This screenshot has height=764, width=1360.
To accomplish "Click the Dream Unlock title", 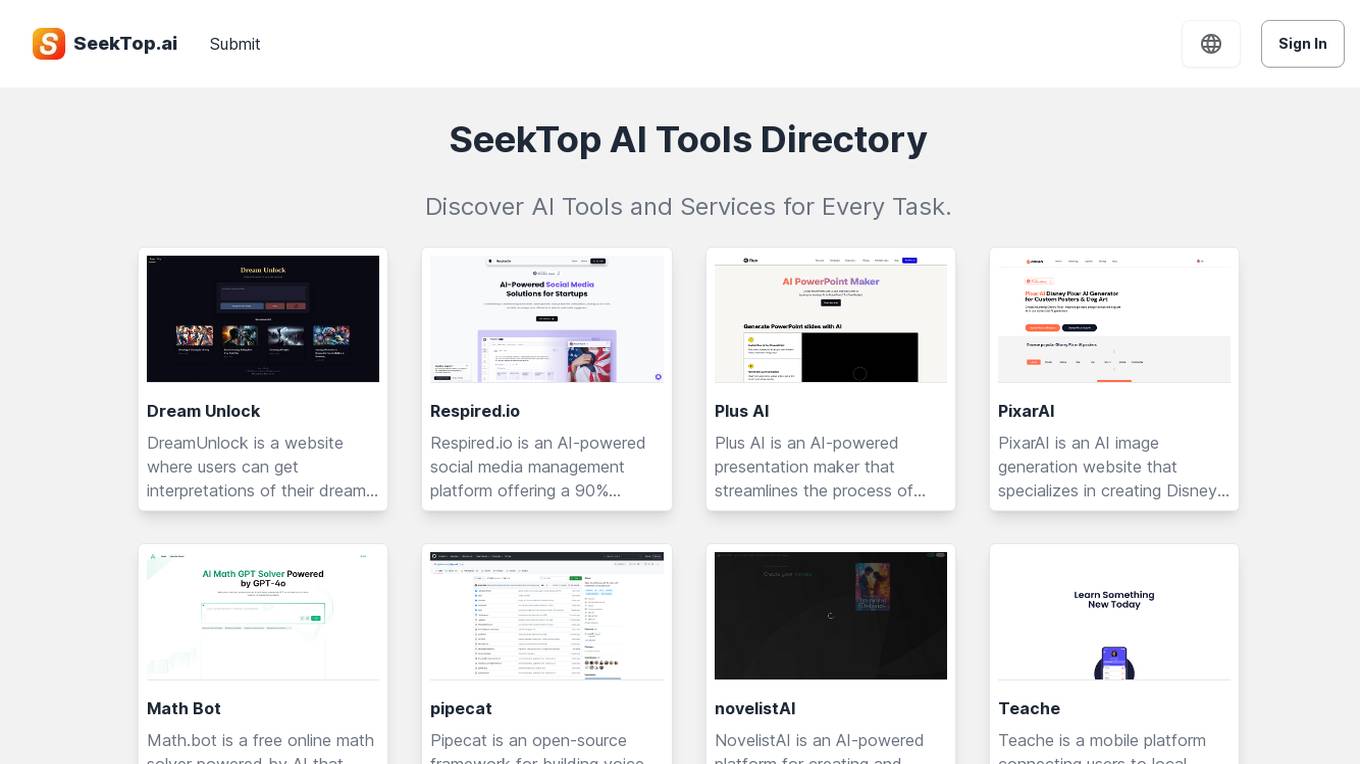I will [203, 411].
